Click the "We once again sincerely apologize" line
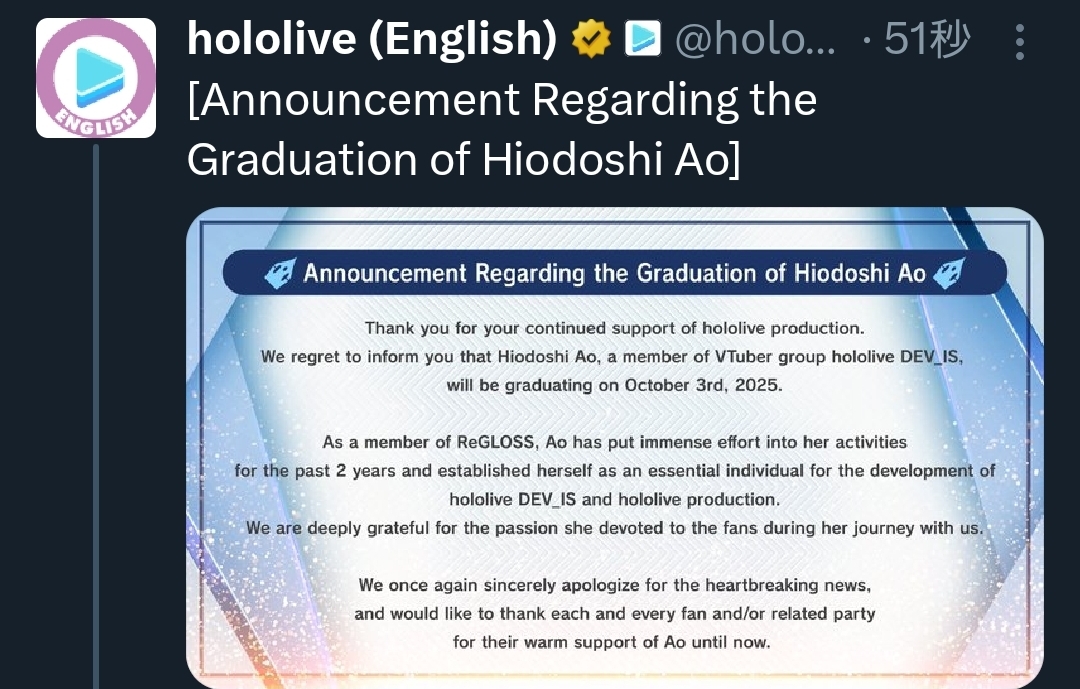This screenshot has width=1080, height=689. pos(614,585)
